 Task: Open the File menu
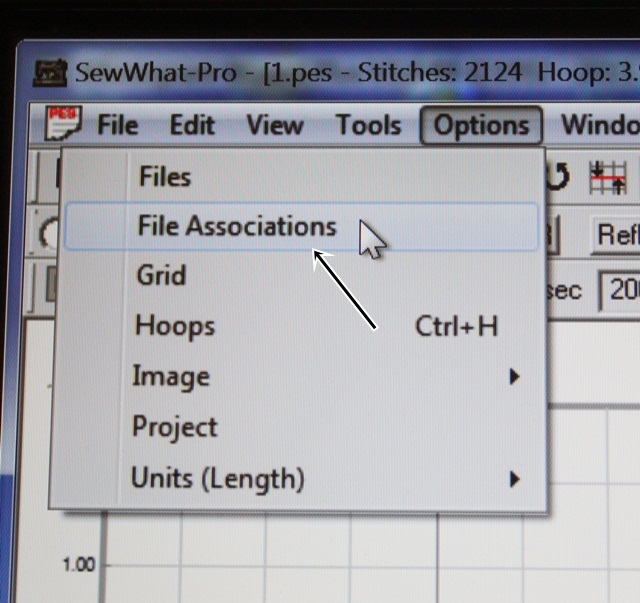point(117,126)
